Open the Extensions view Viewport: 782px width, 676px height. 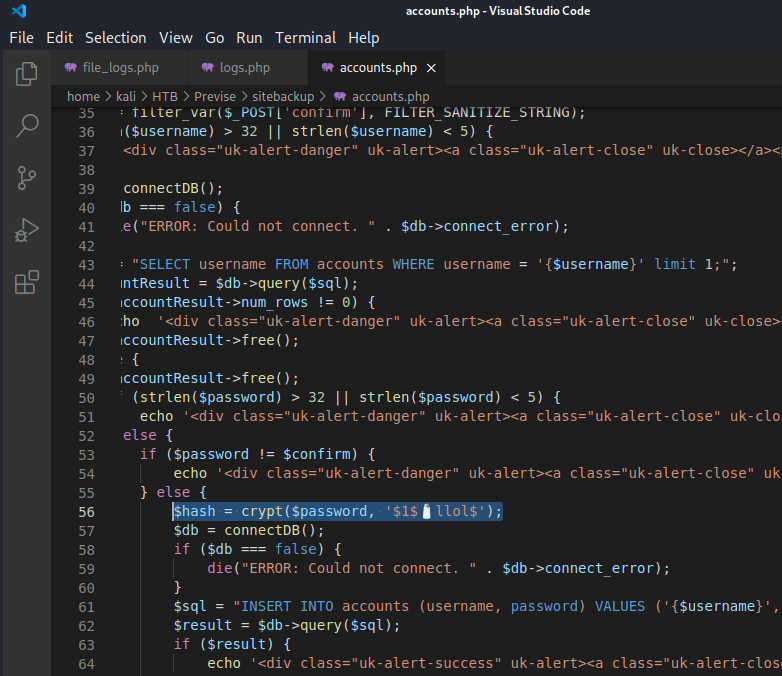[27, 283]
